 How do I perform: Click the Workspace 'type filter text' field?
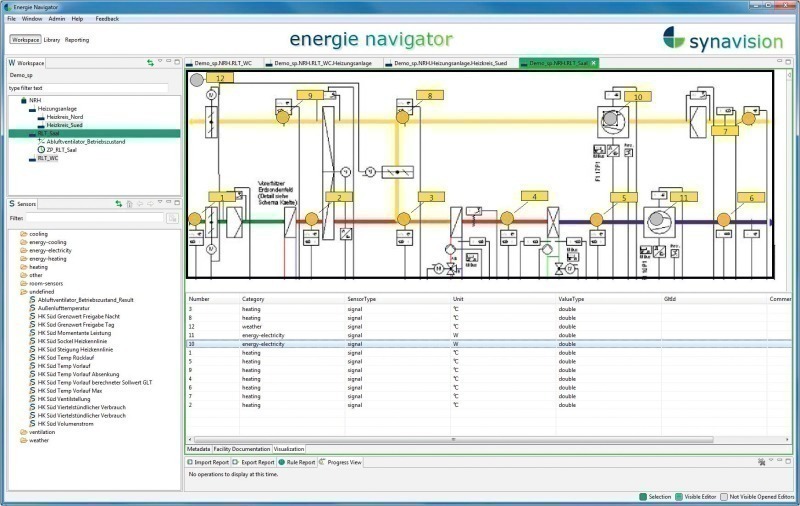[88, 88]
